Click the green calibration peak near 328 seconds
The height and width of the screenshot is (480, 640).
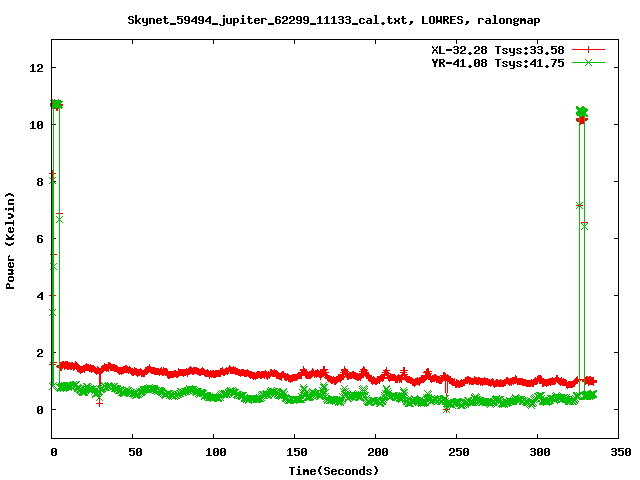[x=582, y=111]
